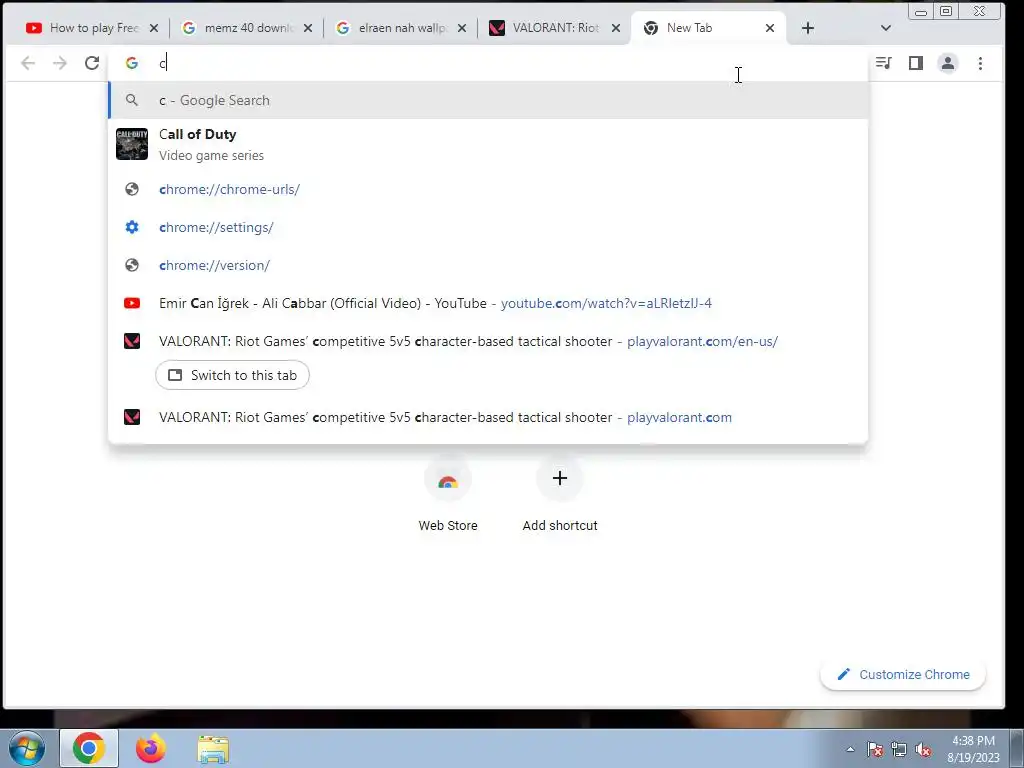
Task: Click Valorant icon beside last playvalorant.com suggestion
Action: [132, 417]
